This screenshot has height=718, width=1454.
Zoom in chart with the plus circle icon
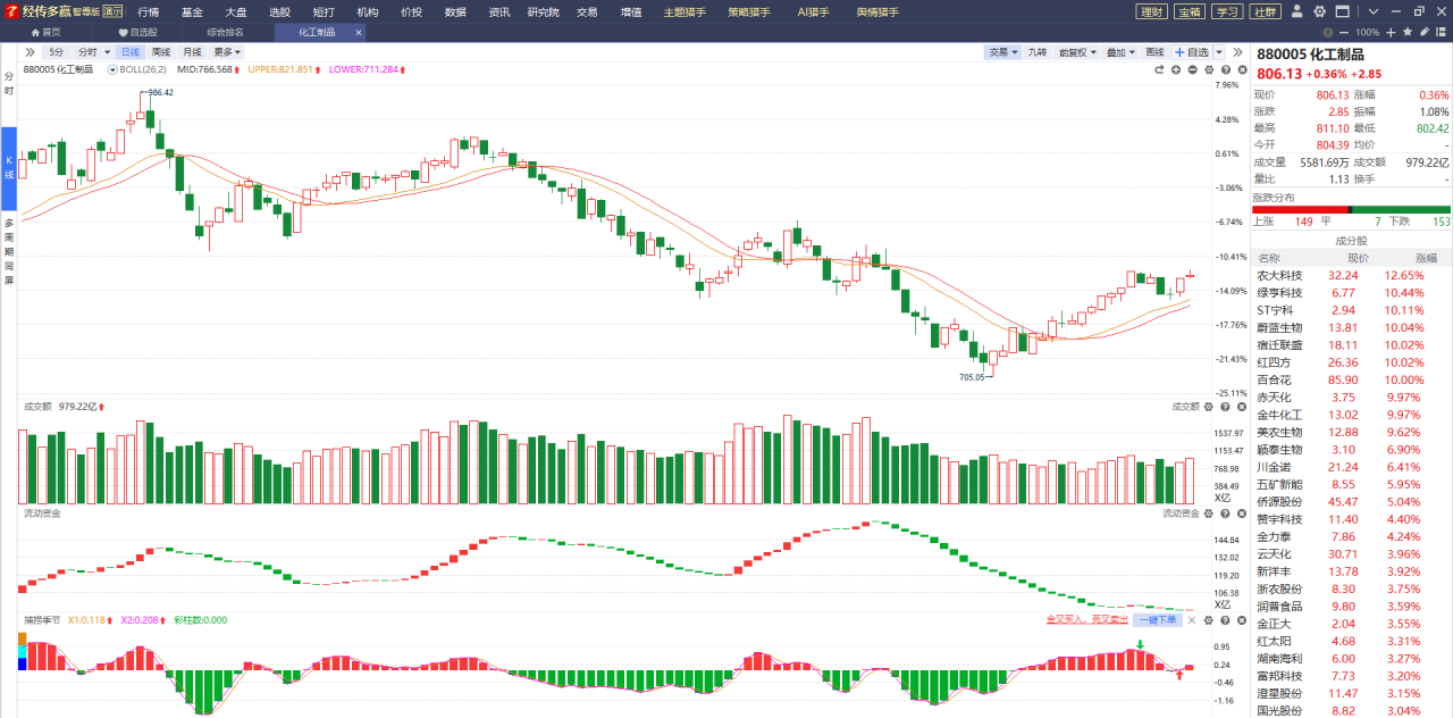1176,70
